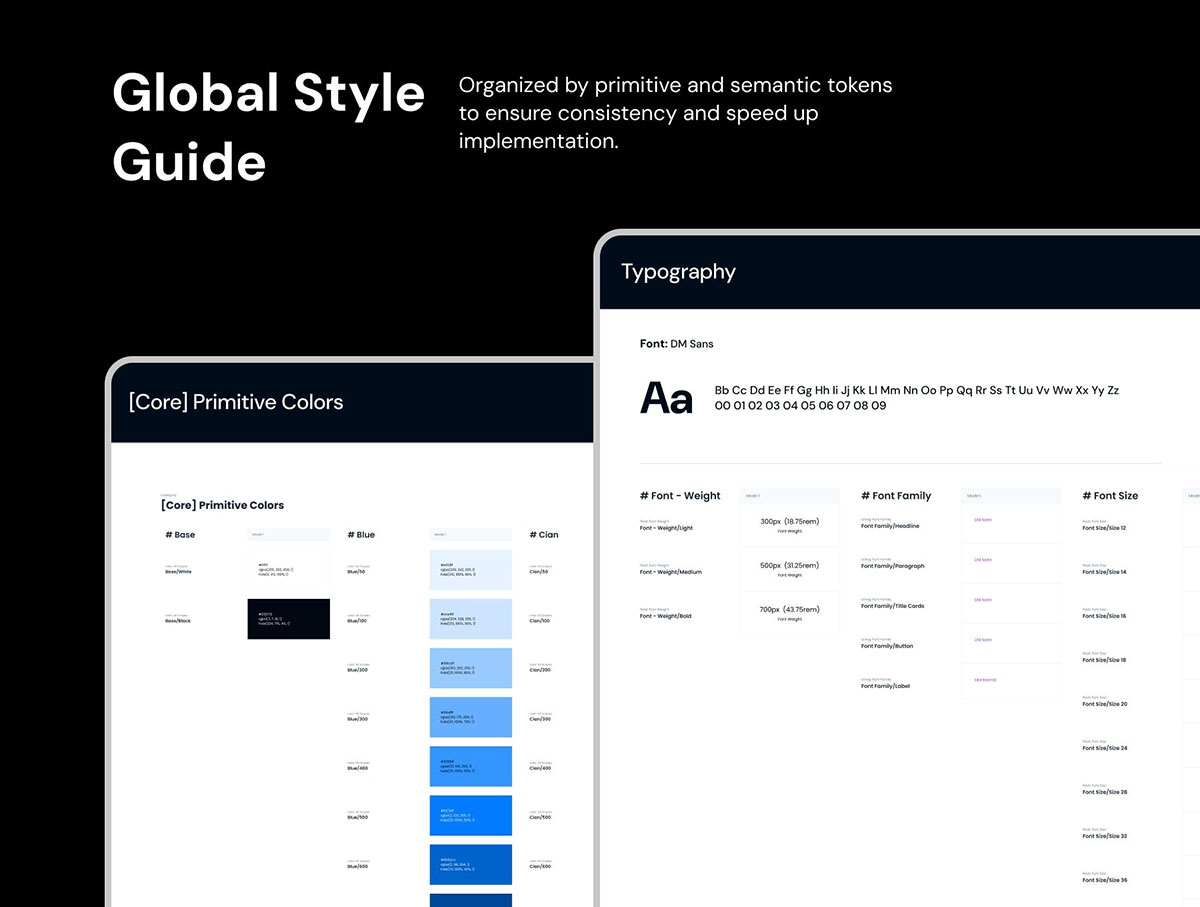The width and height of the screenshot is (1200, 907).
Task: Click the '# Blue' column heading
Action: point(361,535)
